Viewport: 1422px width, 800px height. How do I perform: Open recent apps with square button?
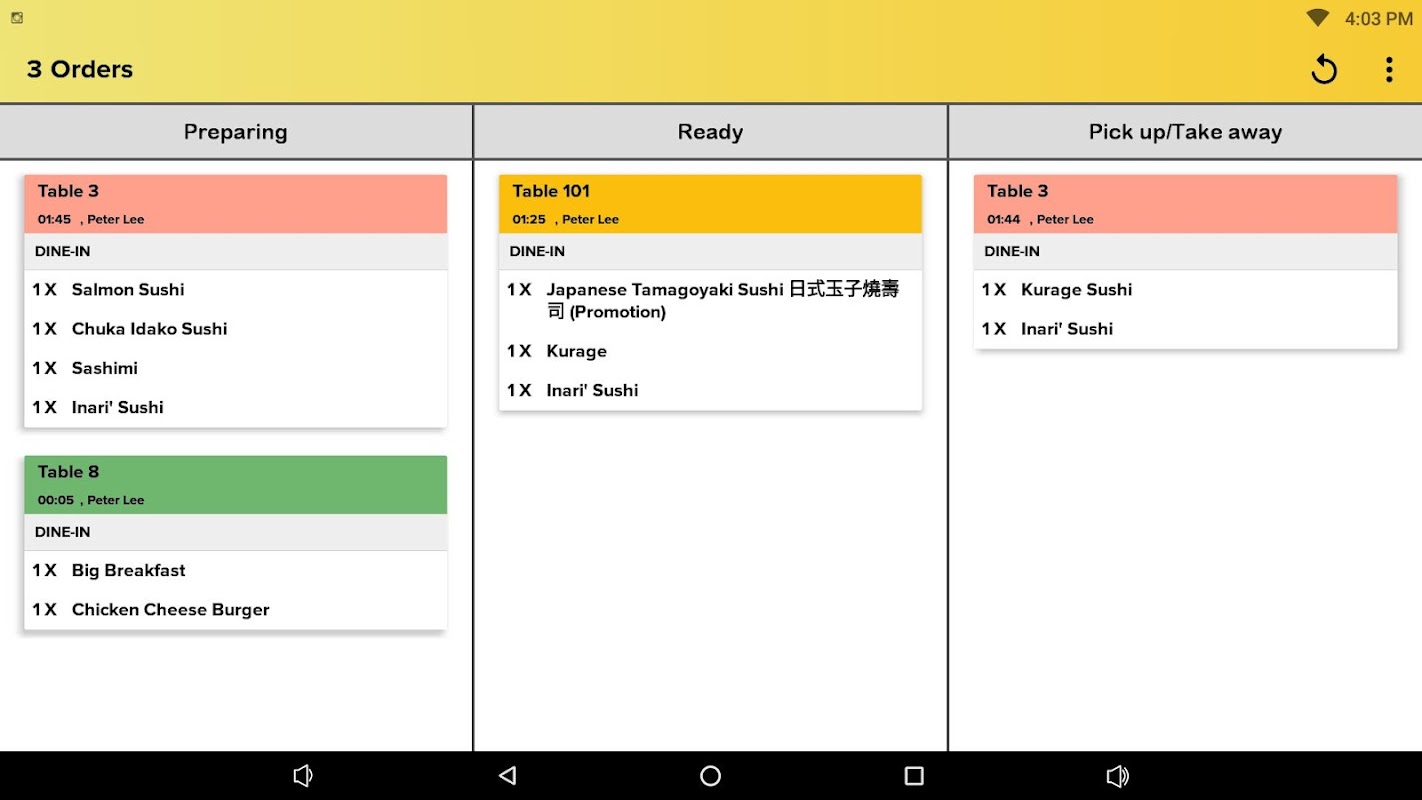point(914,776)
